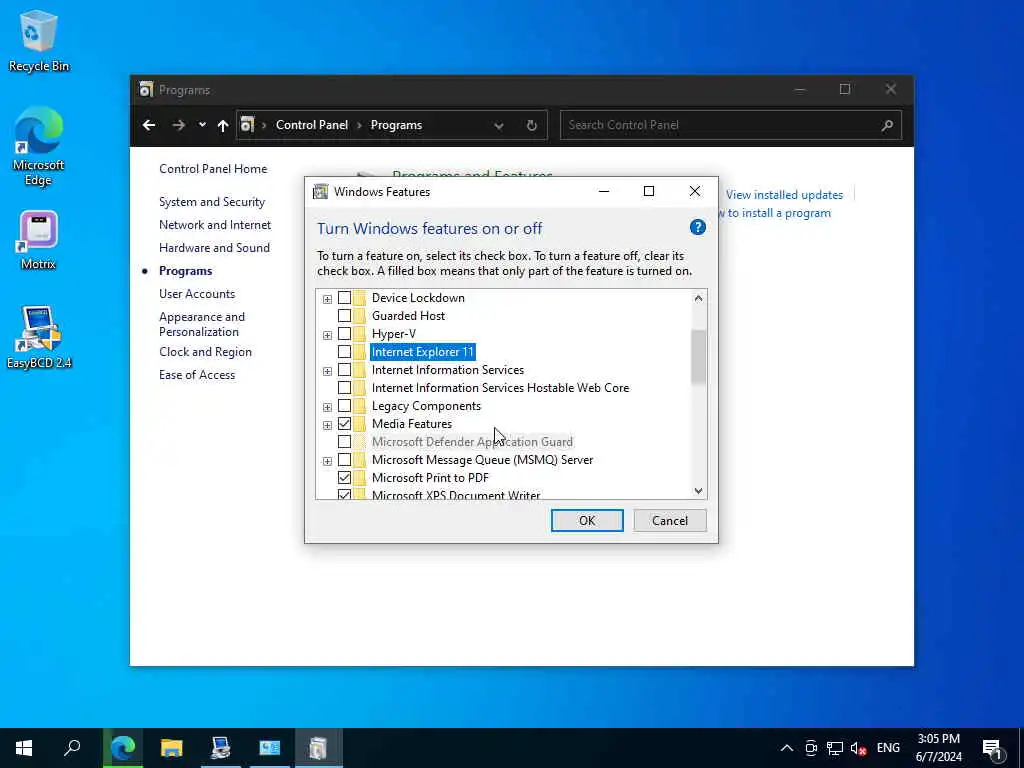Expand Internet Information Services node

(327, 371)
